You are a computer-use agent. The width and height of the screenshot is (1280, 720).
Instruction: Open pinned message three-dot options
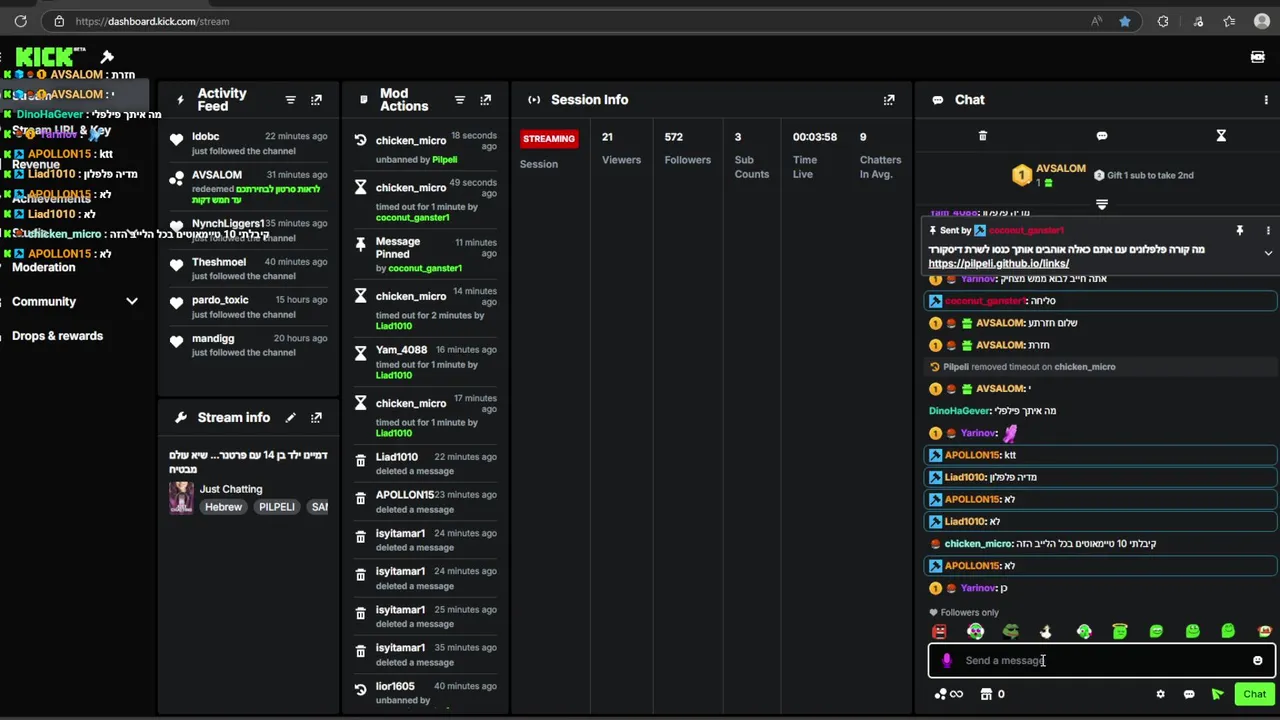point(1268,230)
